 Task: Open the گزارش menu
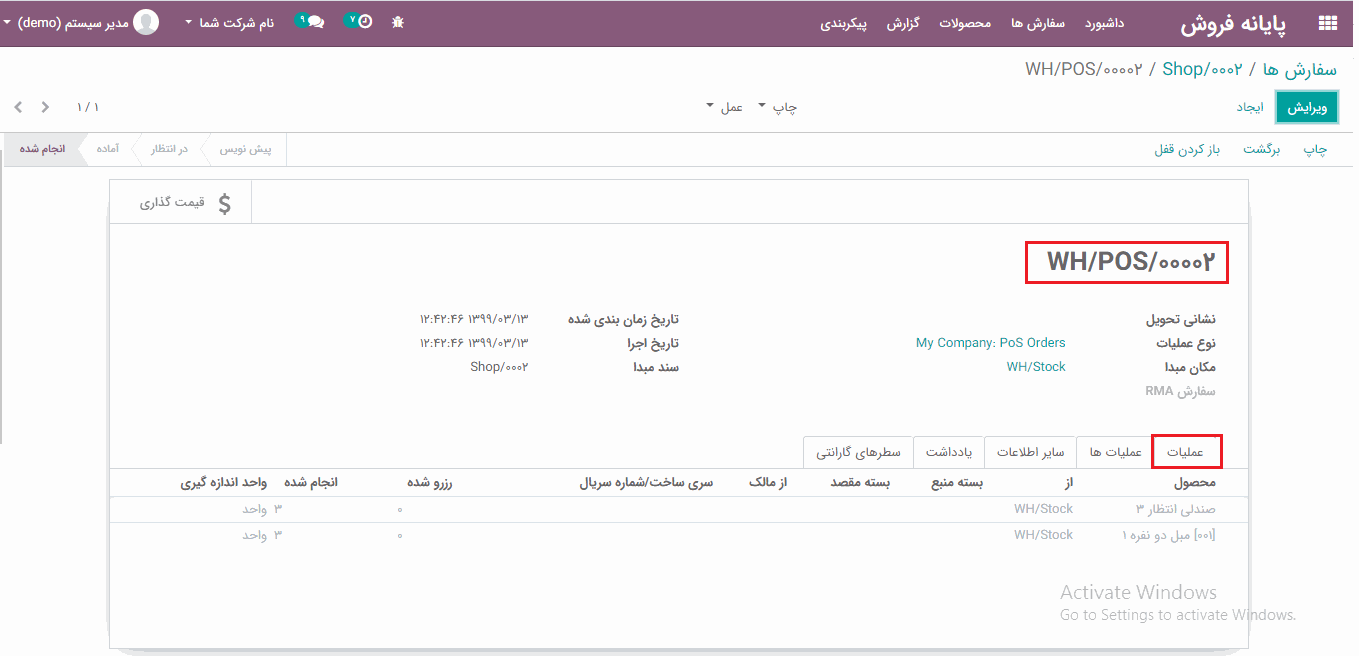tap(903, 23)
